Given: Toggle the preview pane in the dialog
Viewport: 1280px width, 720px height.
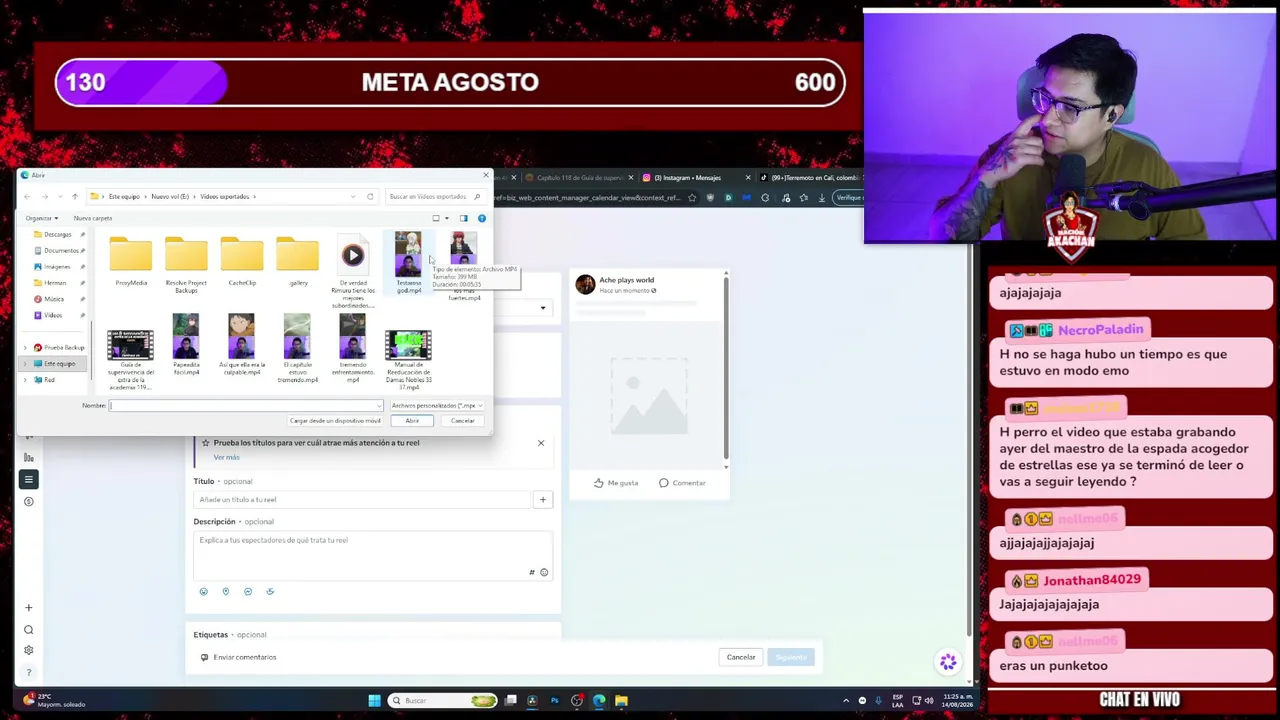Looking at the screenshot, I should pos(463,218).
